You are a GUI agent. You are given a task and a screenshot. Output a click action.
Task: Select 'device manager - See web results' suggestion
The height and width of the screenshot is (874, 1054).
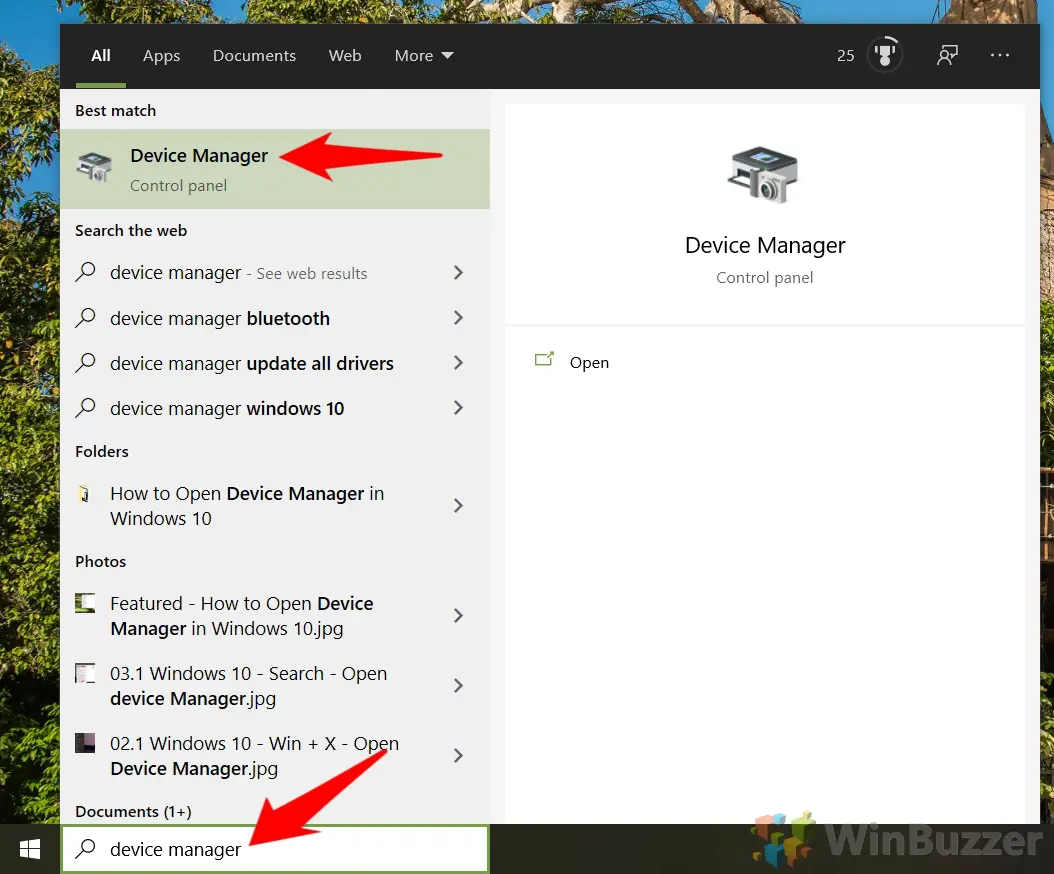pos(274,273)
